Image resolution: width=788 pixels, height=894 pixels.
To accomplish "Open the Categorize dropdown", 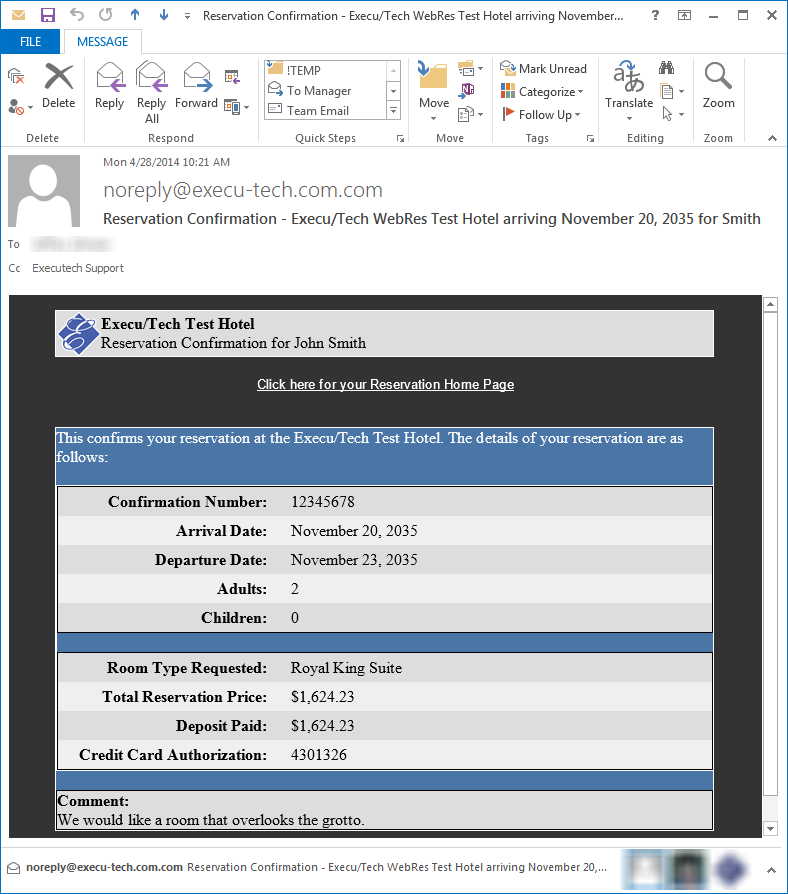I will click(x=542, y=91).
